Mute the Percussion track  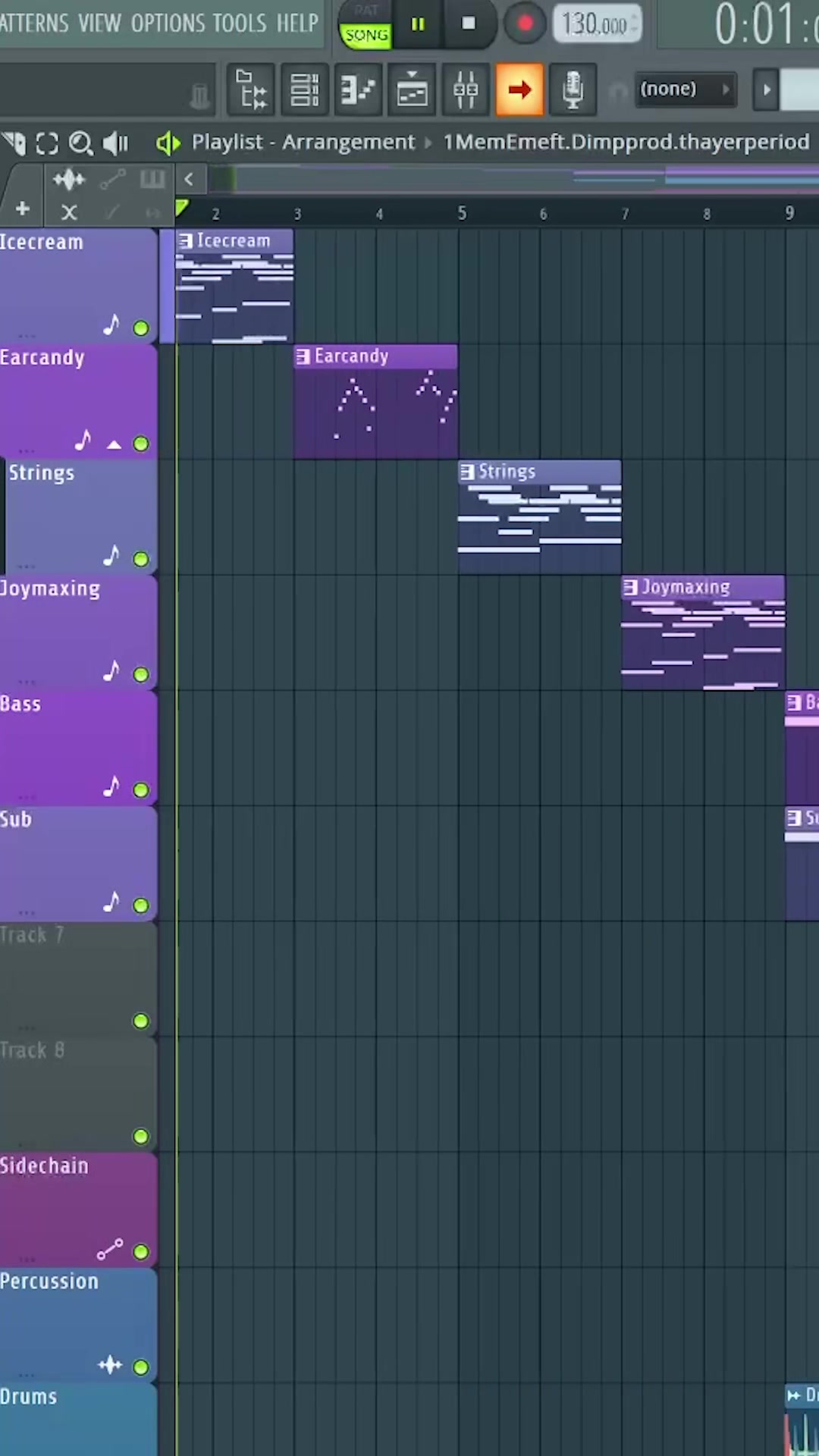pos(140,1367)
